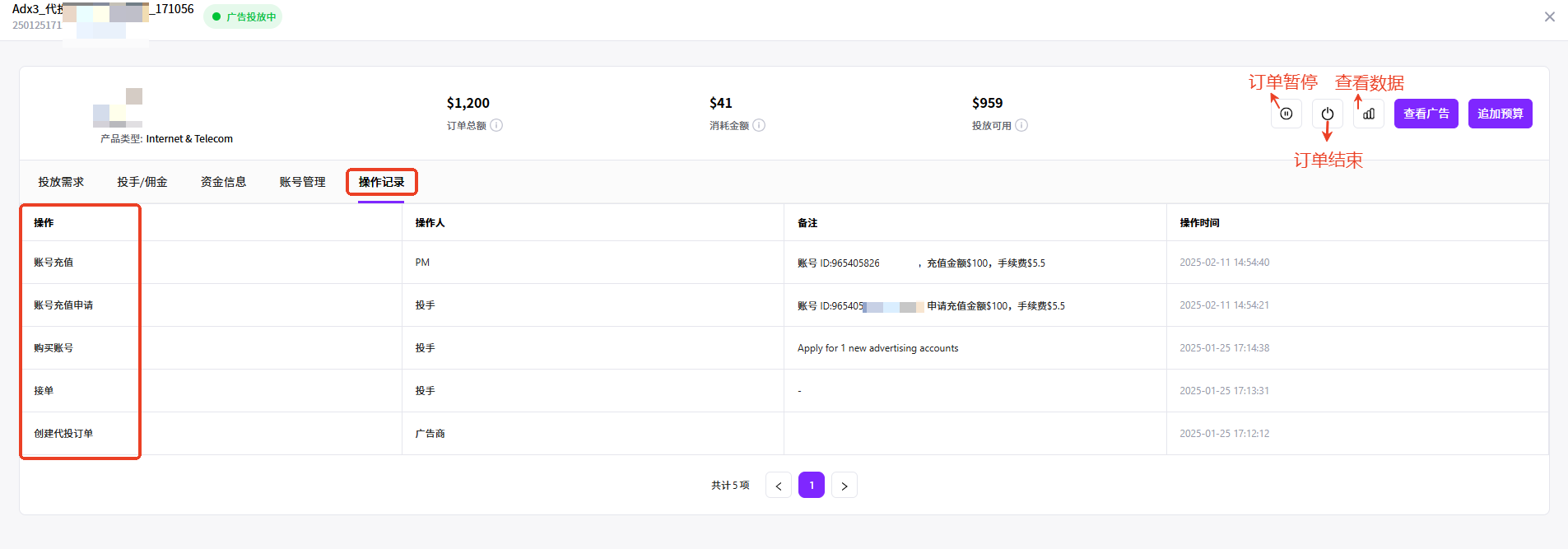The width and height of the screenshot is (1568, 549).
Task: Click the 账号充值 operation row
Action: [x=54, y=263]
